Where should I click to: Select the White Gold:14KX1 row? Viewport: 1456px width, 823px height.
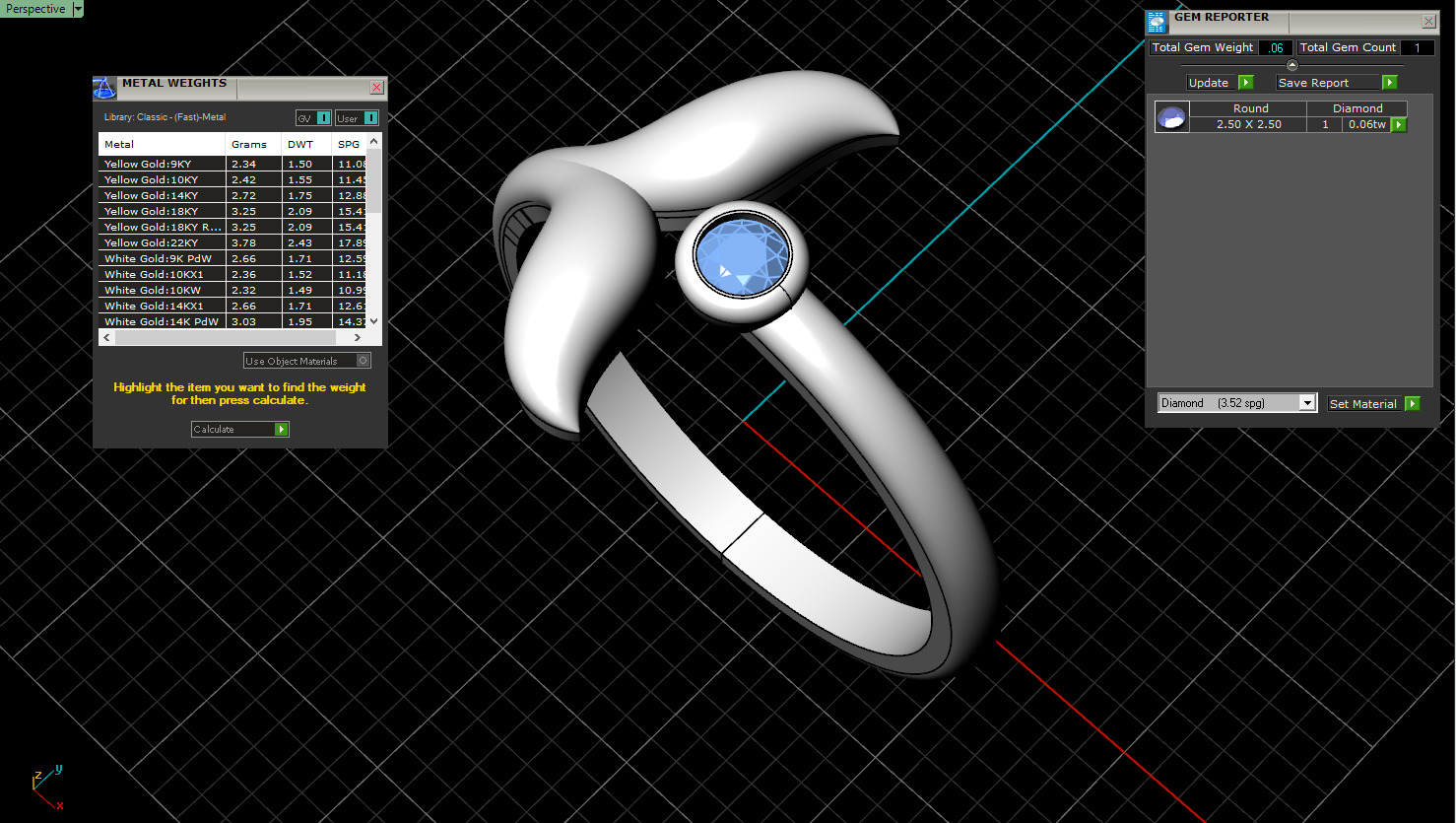(232, 307)
